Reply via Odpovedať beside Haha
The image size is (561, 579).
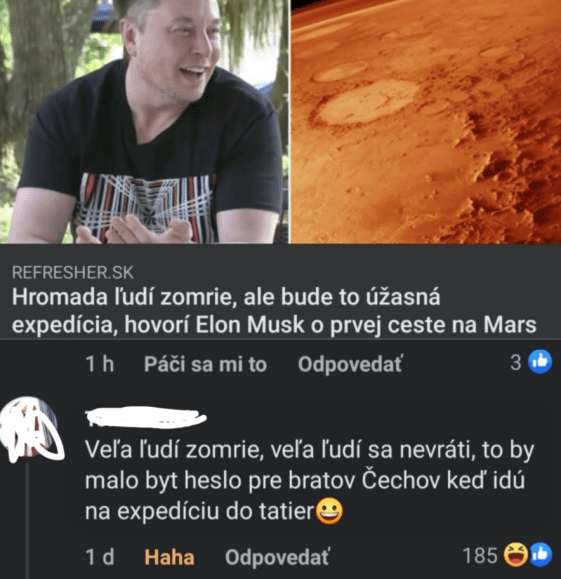click(277, 557)
